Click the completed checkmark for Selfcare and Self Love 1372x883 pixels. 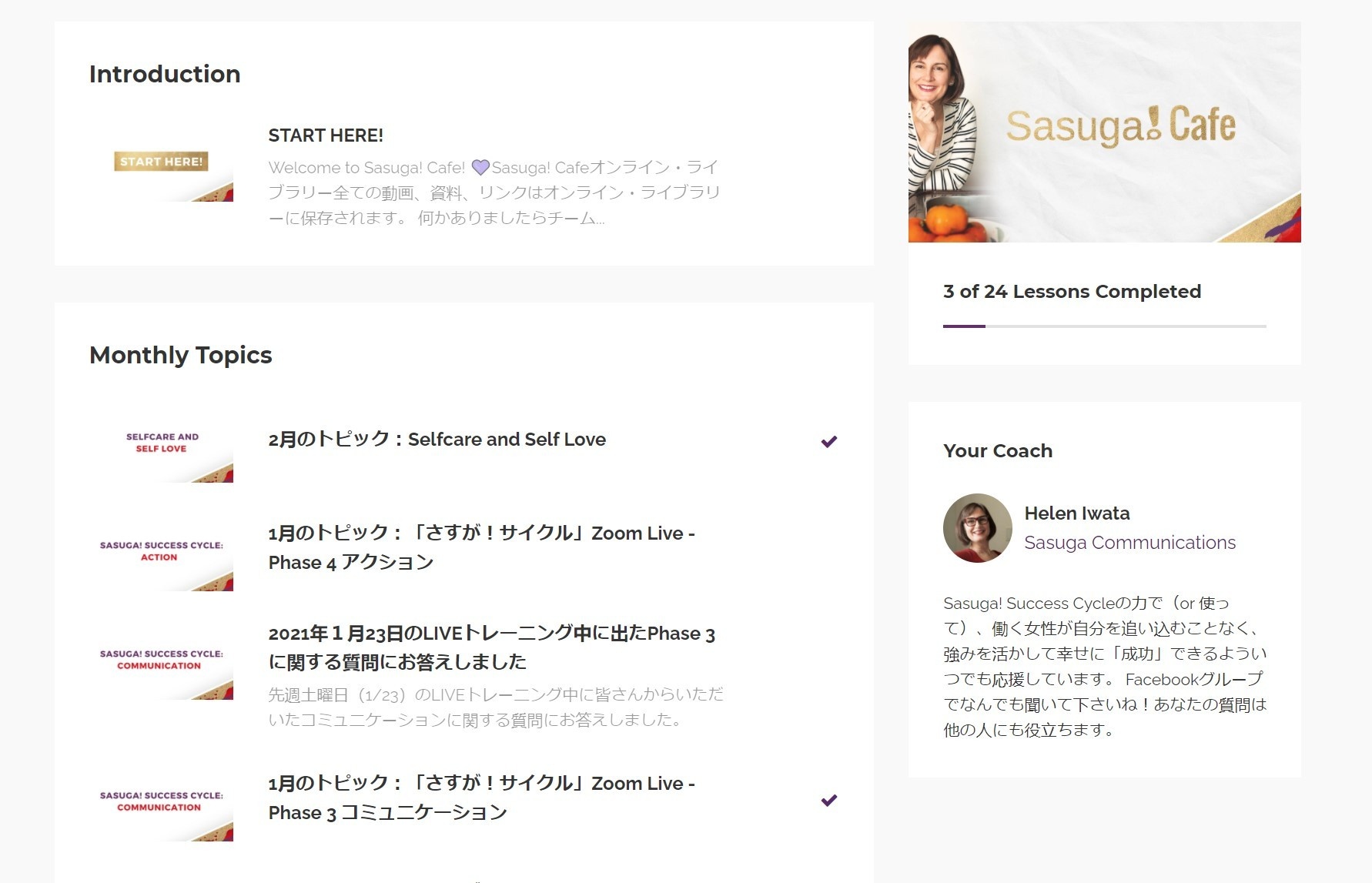point(828,441)
